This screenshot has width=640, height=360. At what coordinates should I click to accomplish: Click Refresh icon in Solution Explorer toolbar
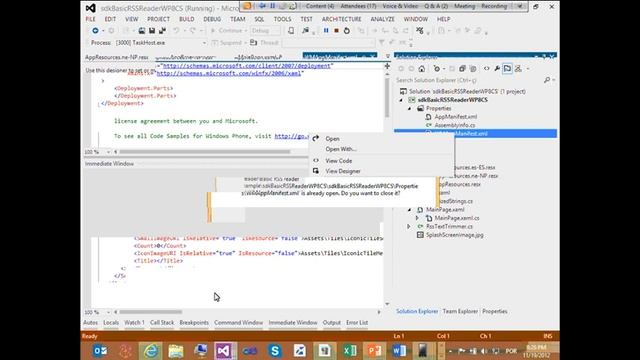(437, 69)
